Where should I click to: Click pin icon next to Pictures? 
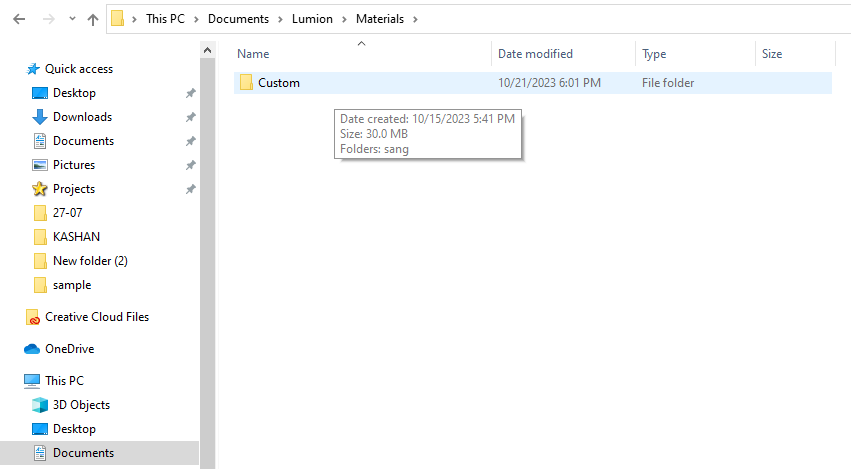point(190,165)
